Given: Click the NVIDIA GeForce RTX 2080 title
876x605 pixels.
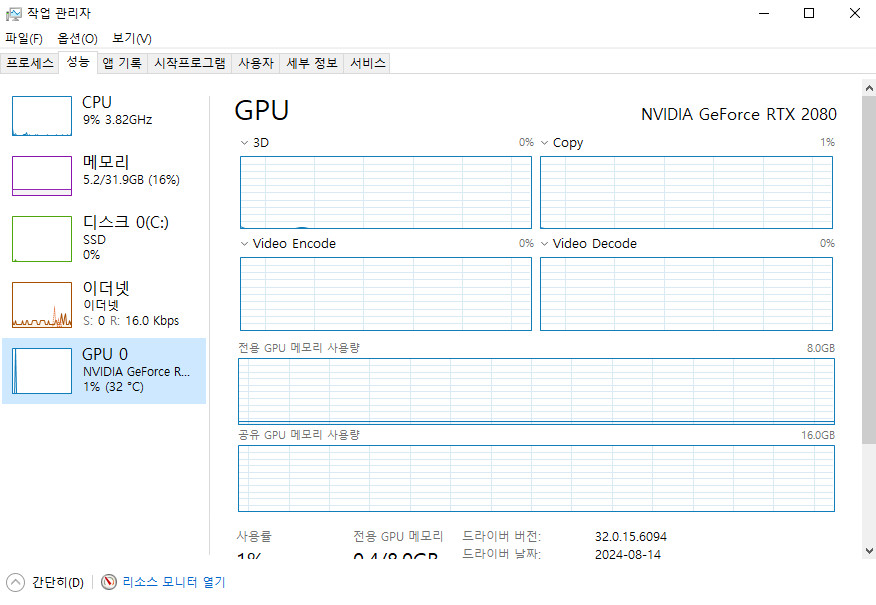Looking at the screenshot, I should pos(739,115).
